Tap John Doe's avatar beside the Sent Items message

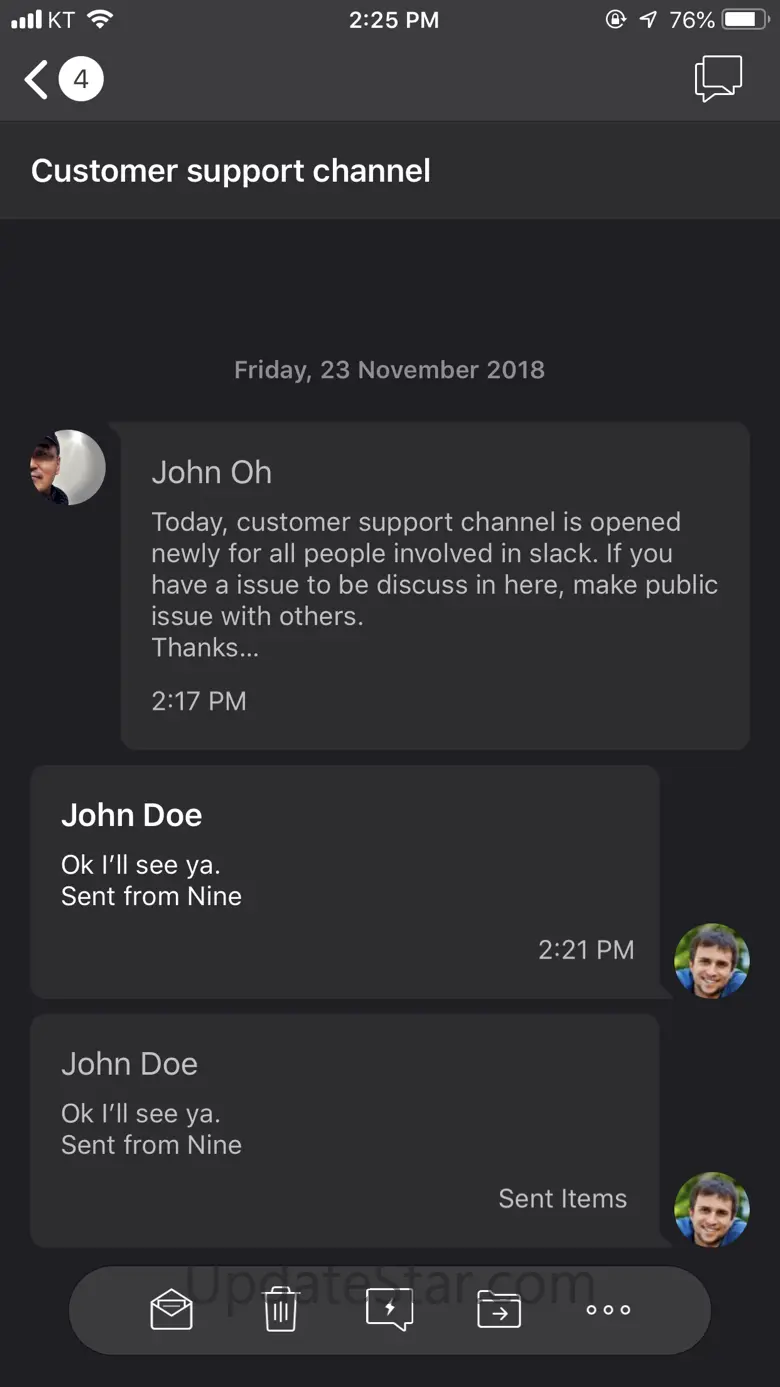[712, 1210]
